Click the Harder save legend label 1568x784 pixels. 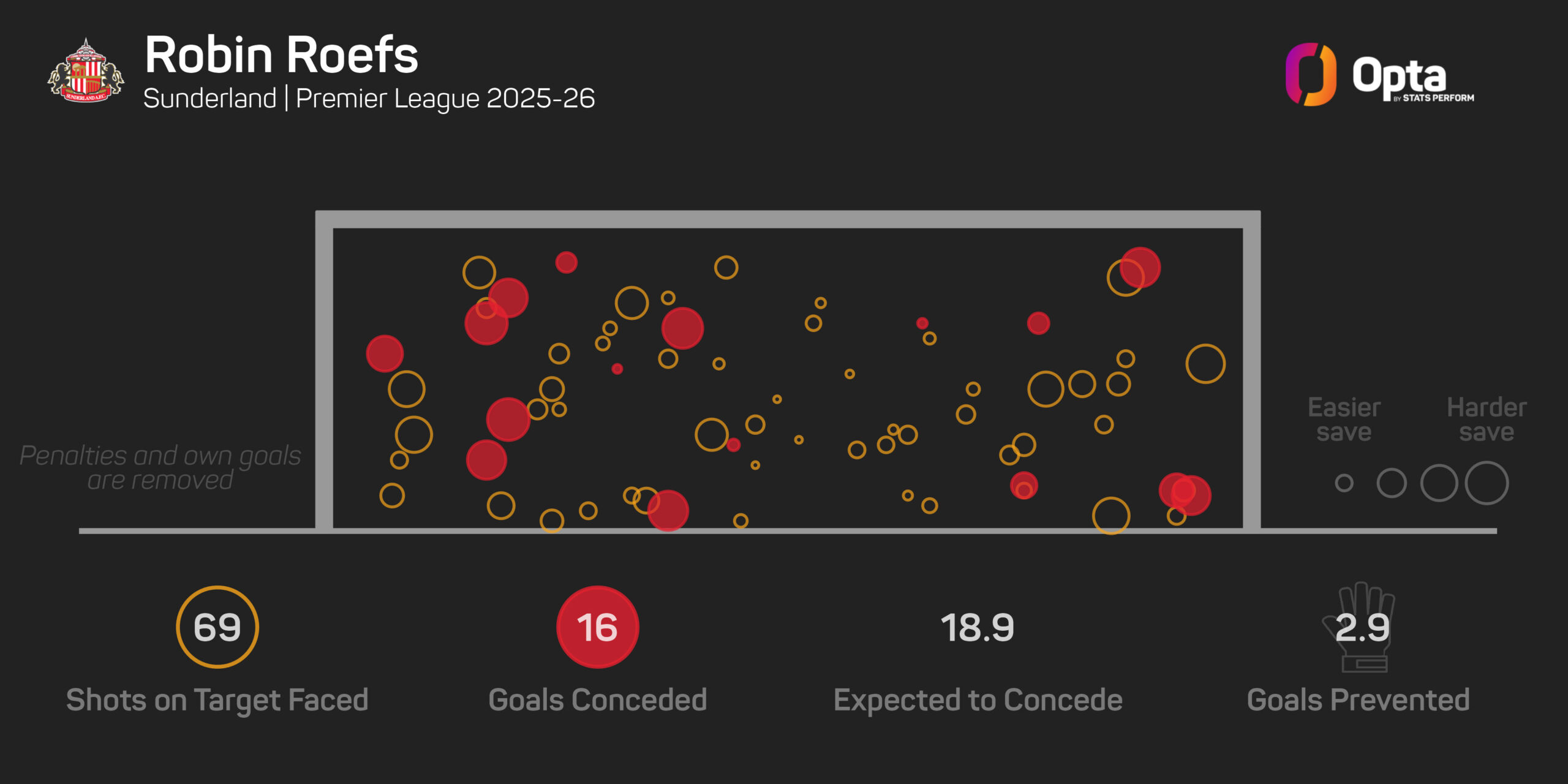tap(1487, 420)
